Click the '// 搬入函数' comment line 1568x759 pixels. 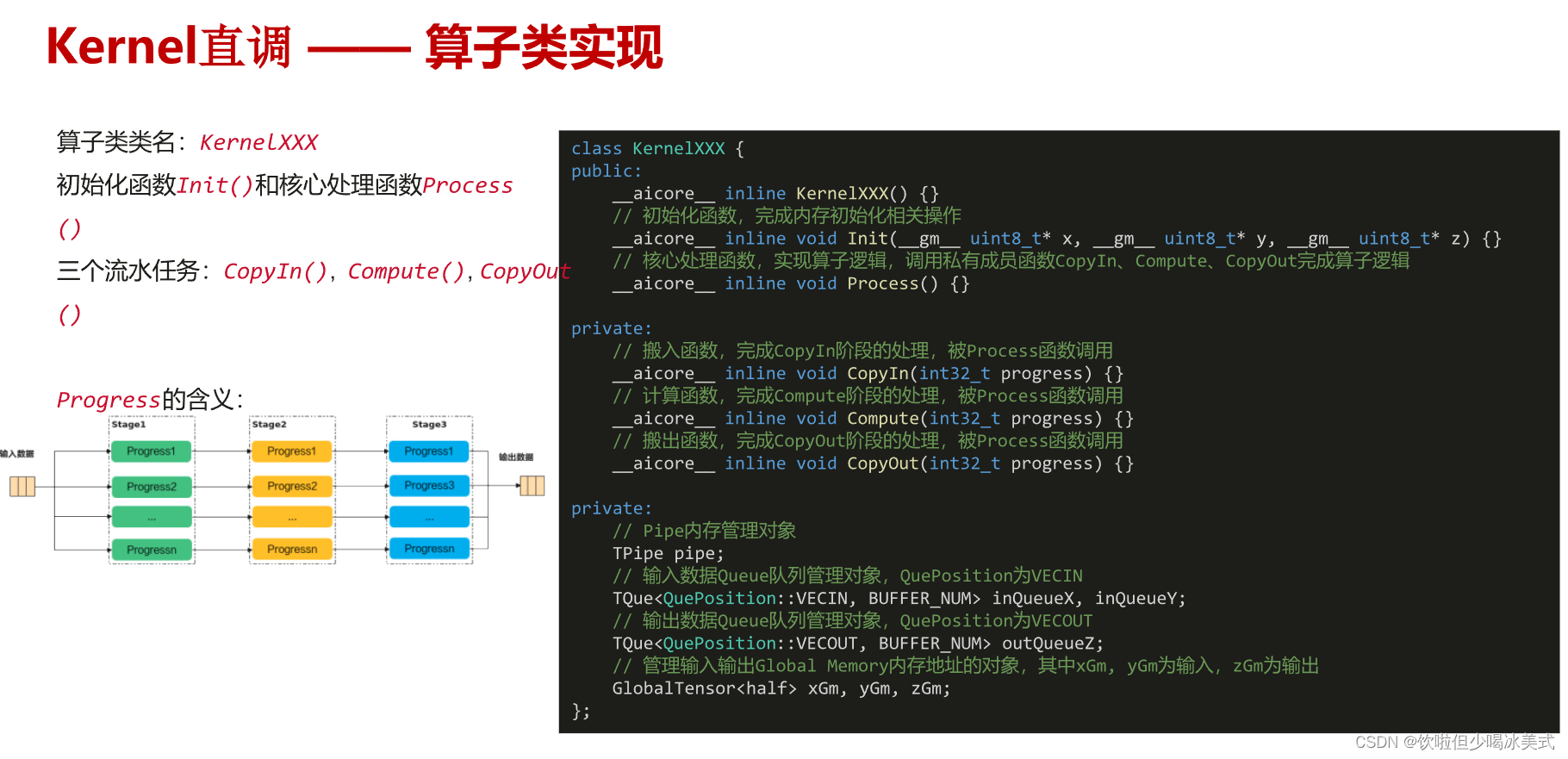[x=862, y=351]
